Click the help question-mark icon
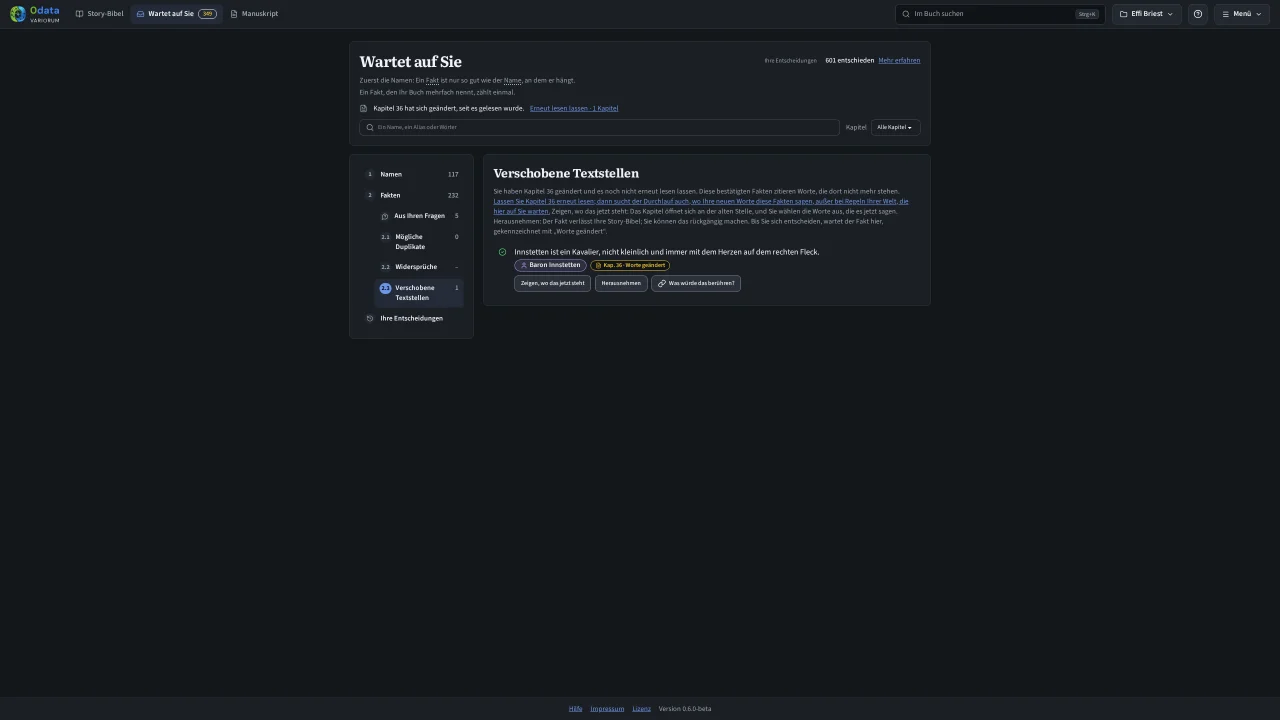 pos(1198,14)
